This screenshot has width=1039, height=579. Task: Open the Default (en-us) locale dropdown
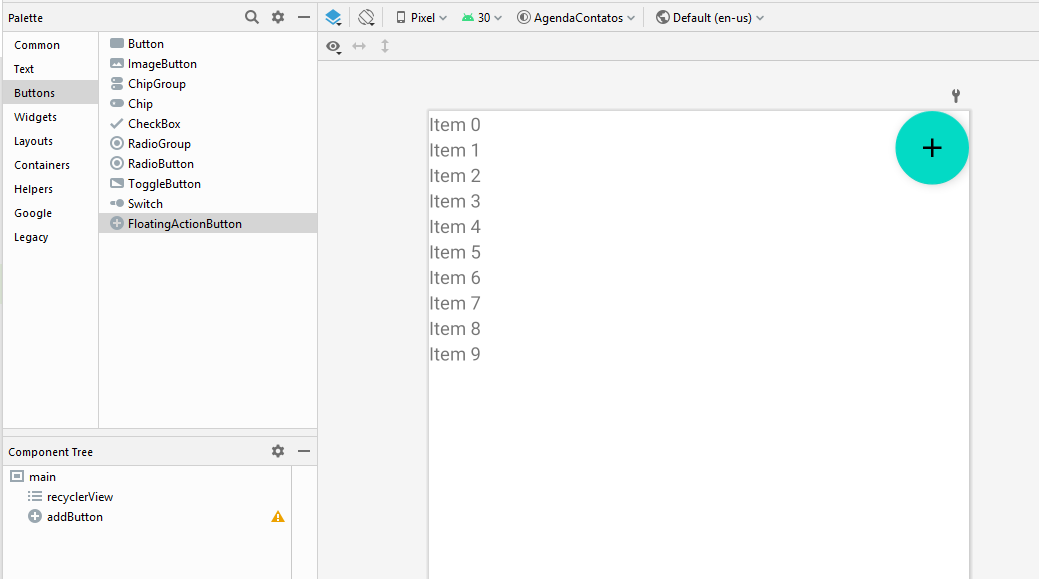click(x=710, y=18)
